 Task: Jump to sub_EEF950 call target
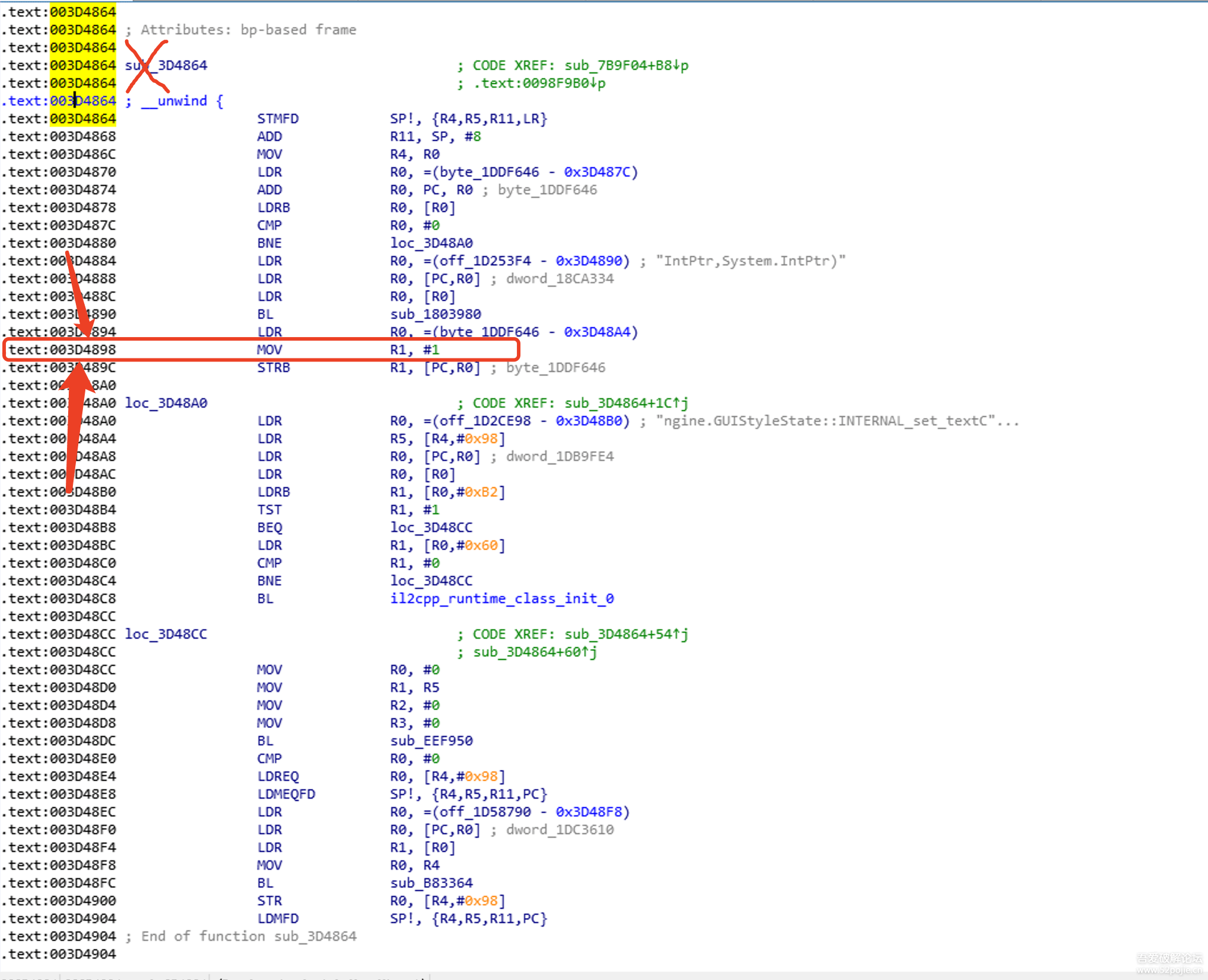(x=431, y=741)
